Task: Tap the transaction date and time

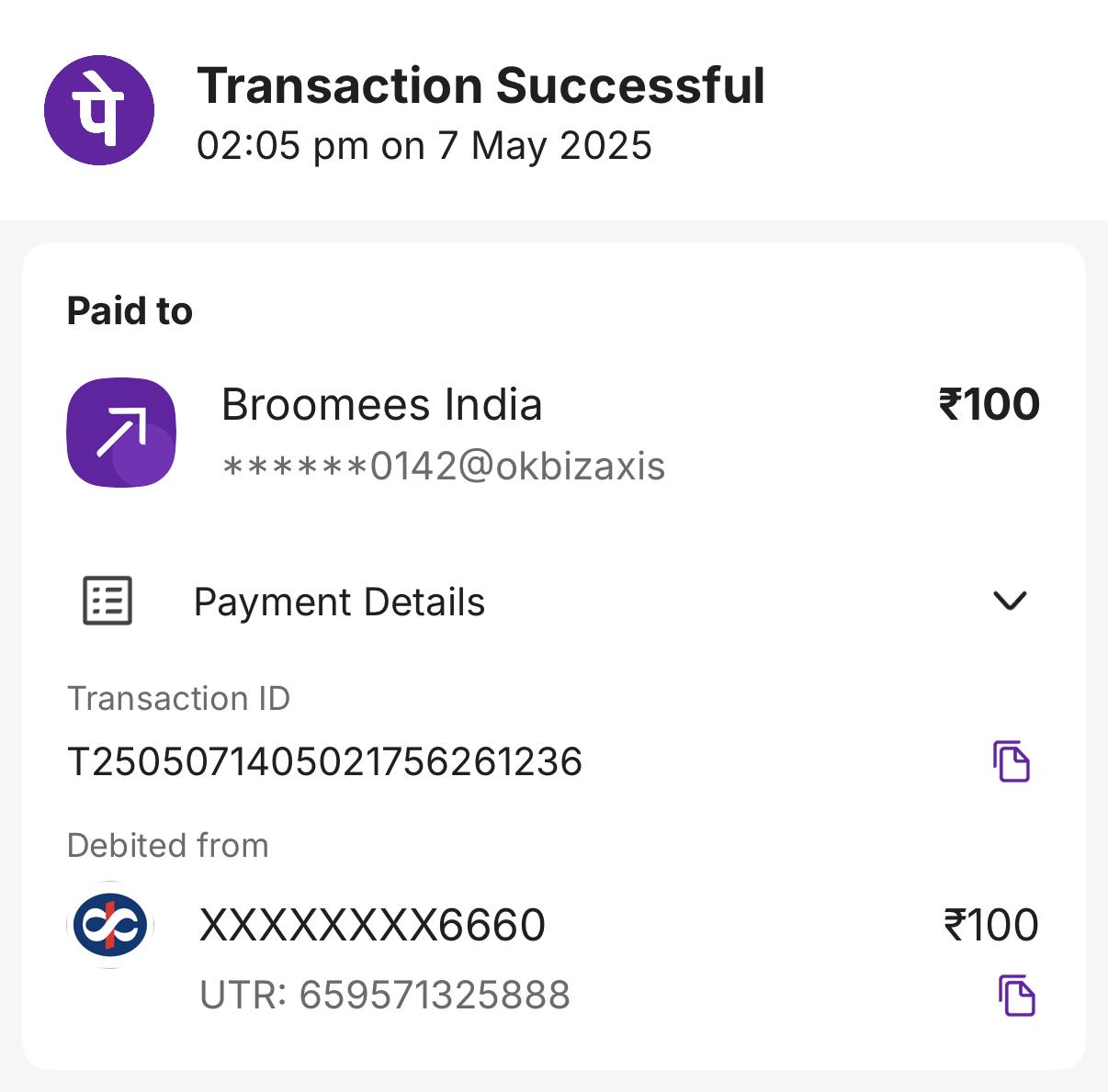Action: click(424, 146)
